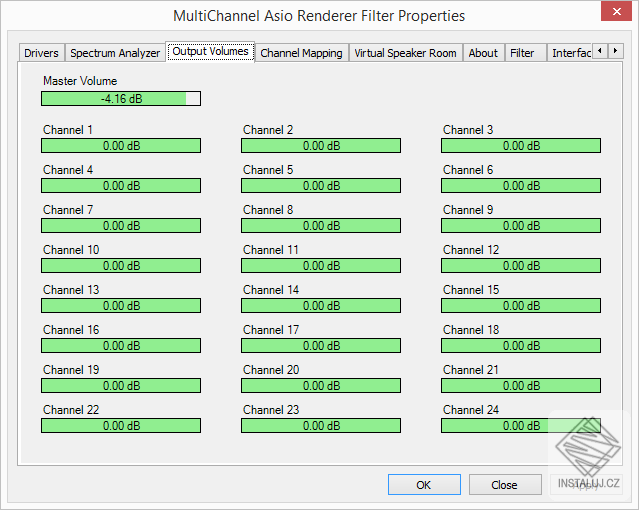Change the Channel 14 volume level
The height and width of the screenshot is (510, 639).
(321, 305)
